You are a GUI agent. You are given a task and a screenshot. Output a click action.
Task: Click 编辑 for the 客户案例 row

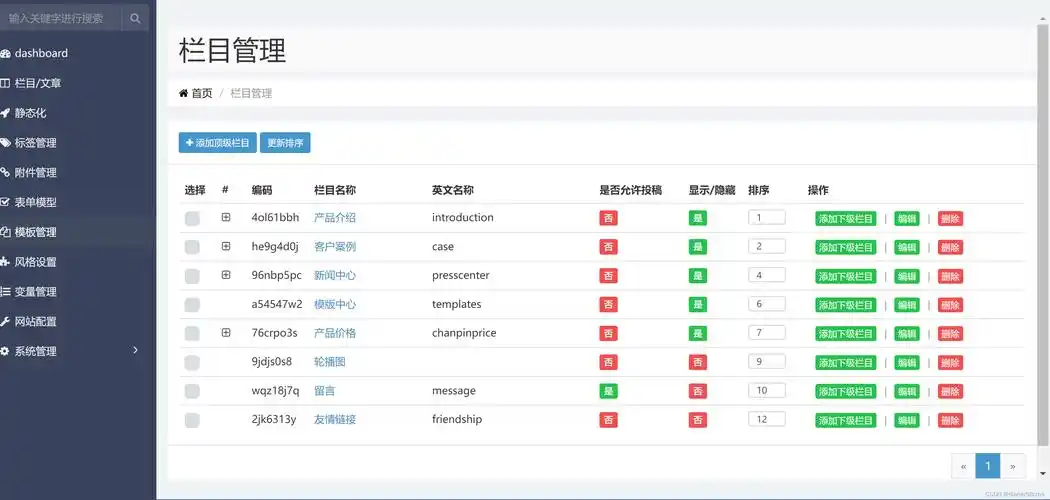907,247
